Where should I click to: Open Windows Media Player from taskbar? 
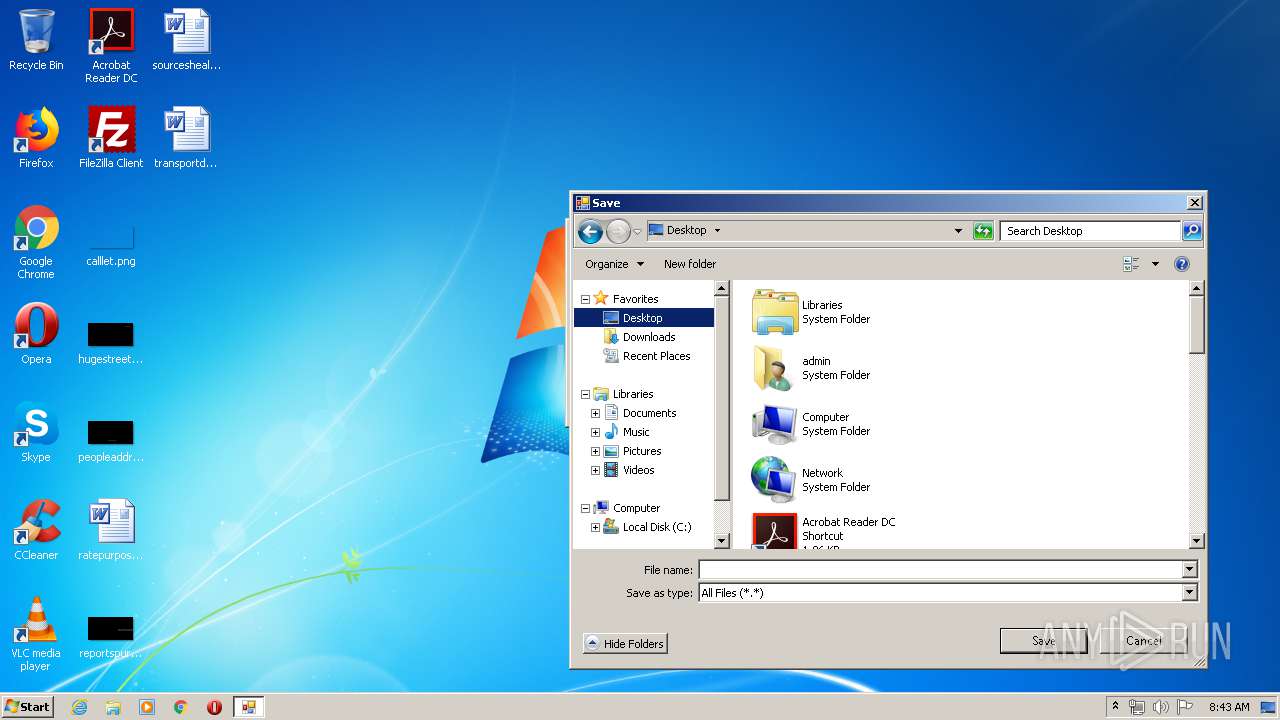(147, 707)
